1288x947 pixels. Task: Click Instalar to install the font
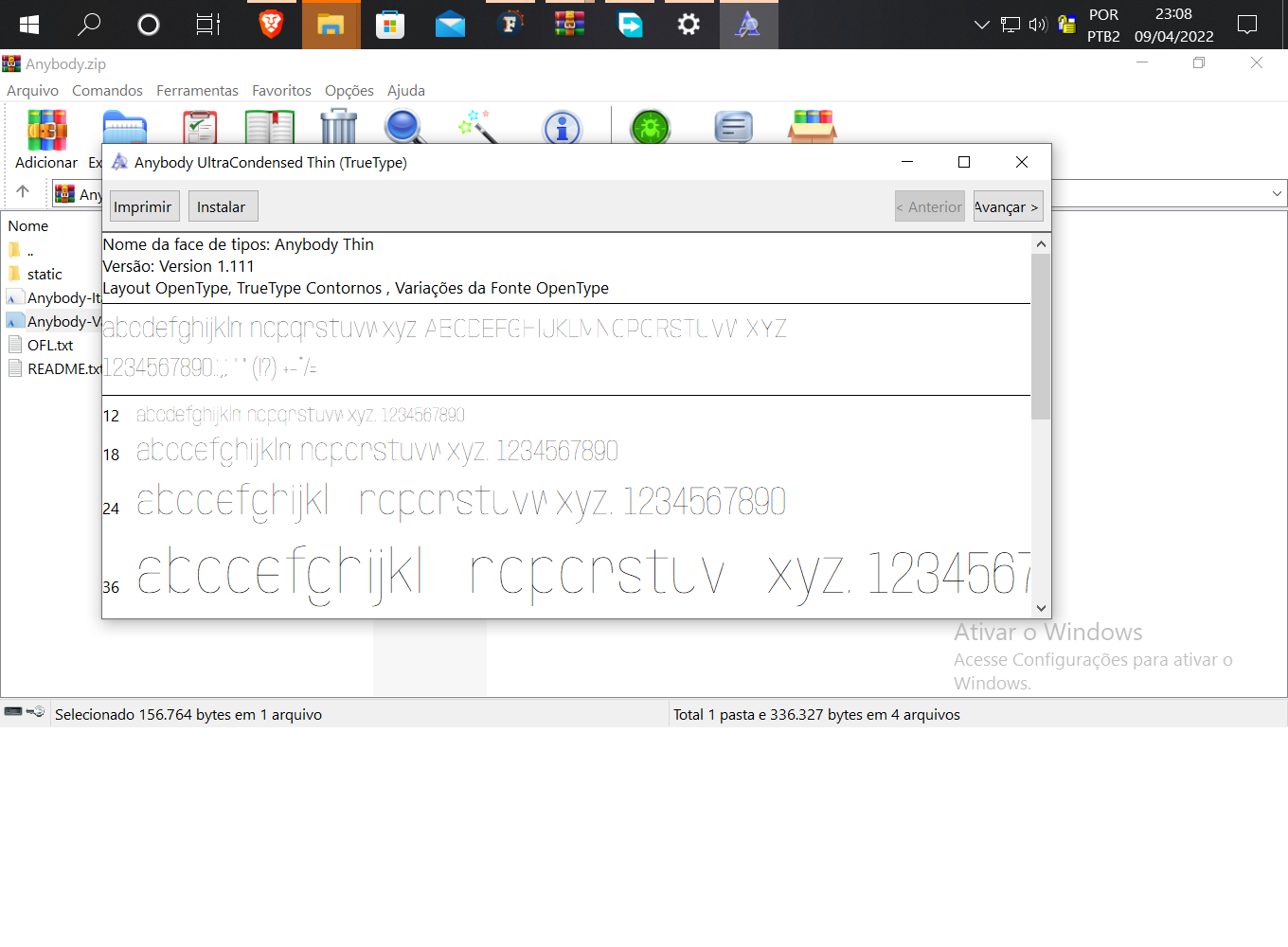pyautogui.click(x=223, y=206)
